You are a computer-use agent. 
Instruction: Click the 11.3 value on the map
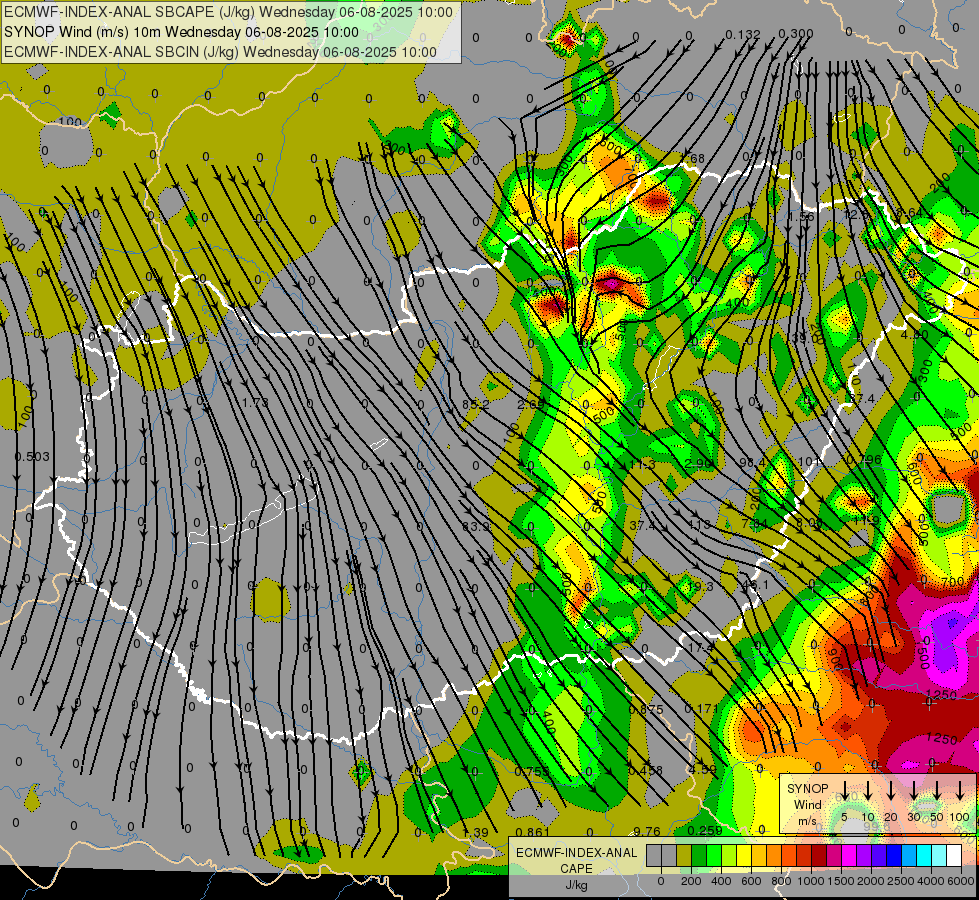click(x=642, y=465)
